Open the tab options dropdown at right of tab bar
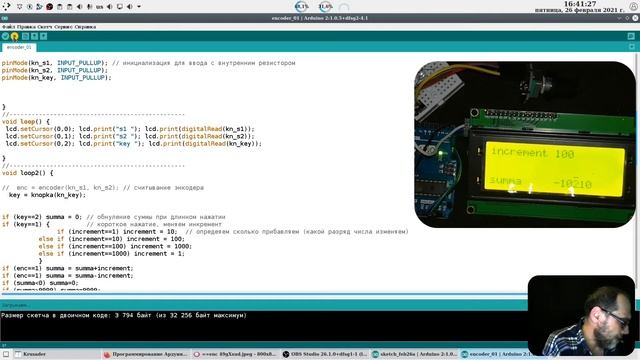640x360 pixels. pyautogui.click(x=632, y=47)
